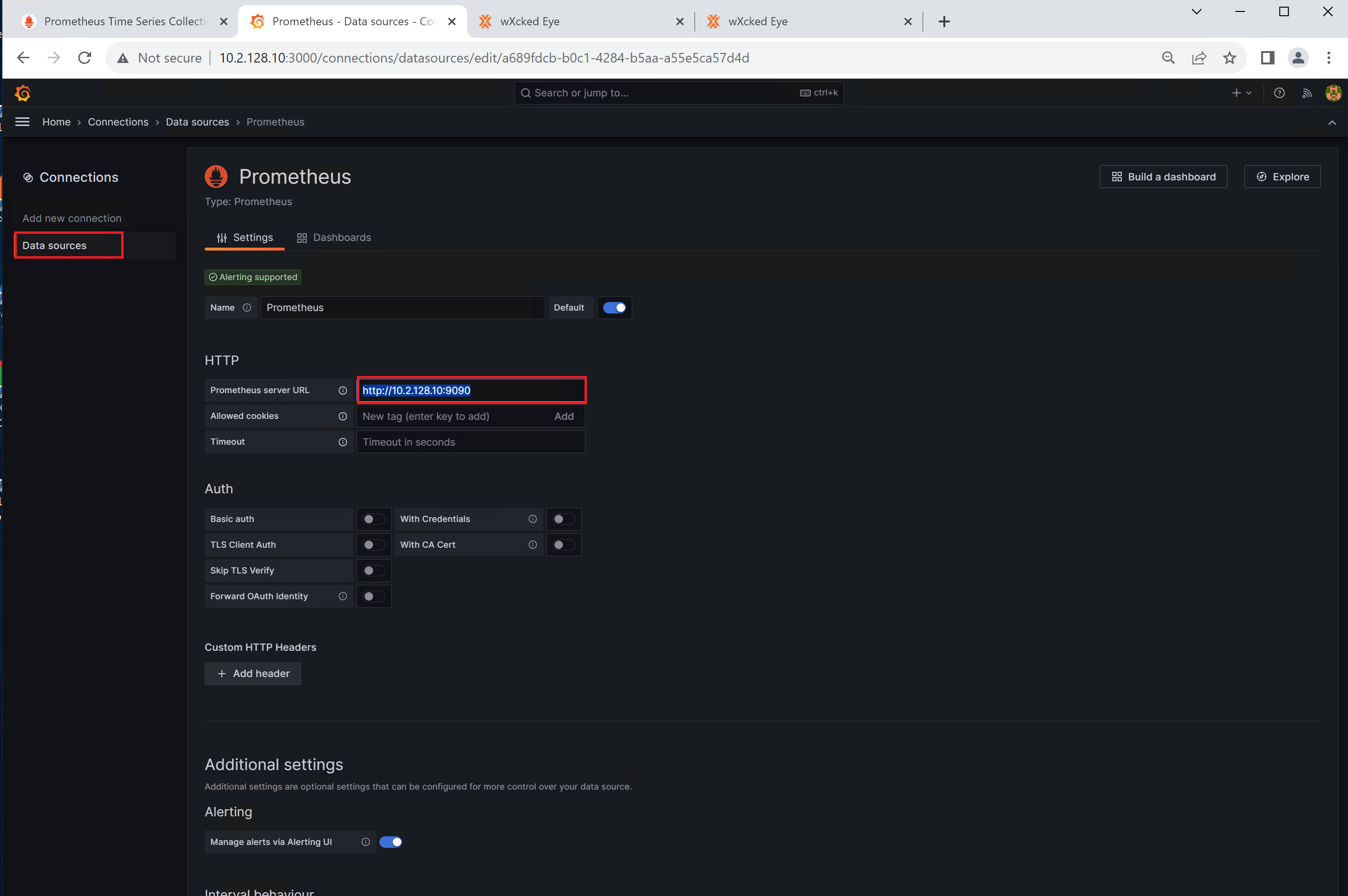The image size is (1348, 896).
Task: Show info for Prometheus server URL
Action: [343, 390]
